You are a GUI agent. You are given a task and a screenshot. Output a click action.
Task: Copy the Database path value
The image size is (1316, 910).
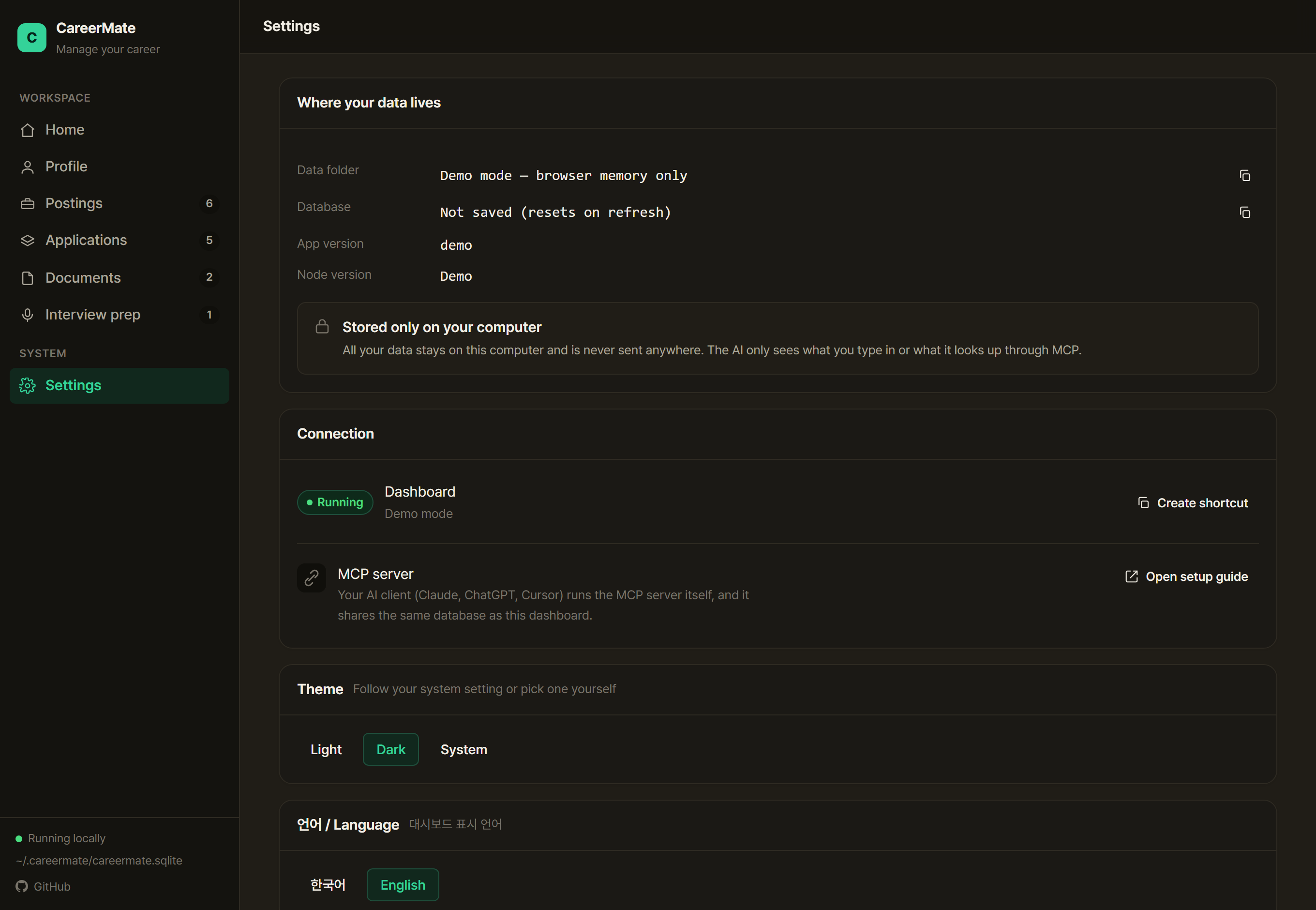point(1245,212)
